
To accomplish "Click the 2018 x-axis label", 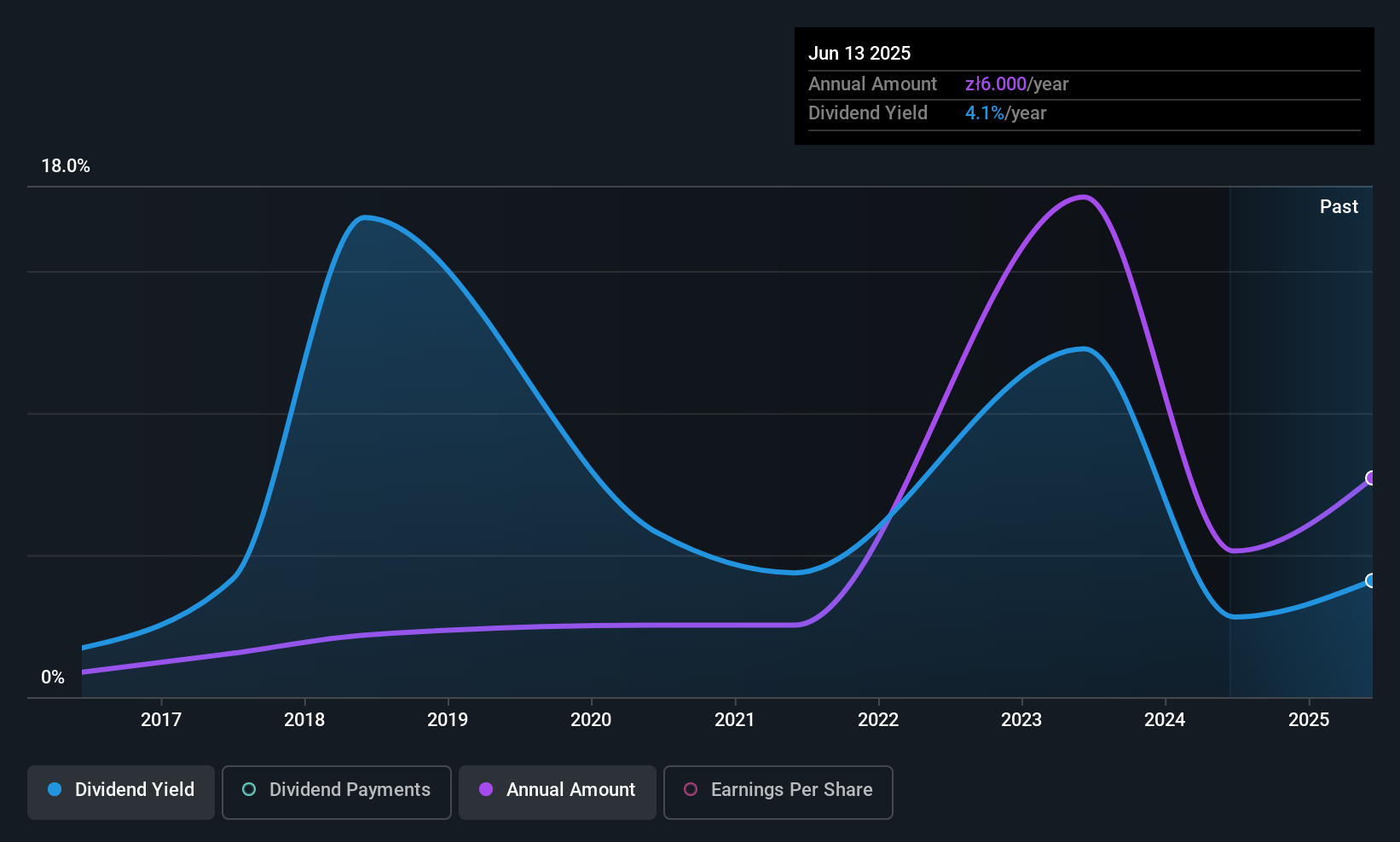I will tap(304, 720).
